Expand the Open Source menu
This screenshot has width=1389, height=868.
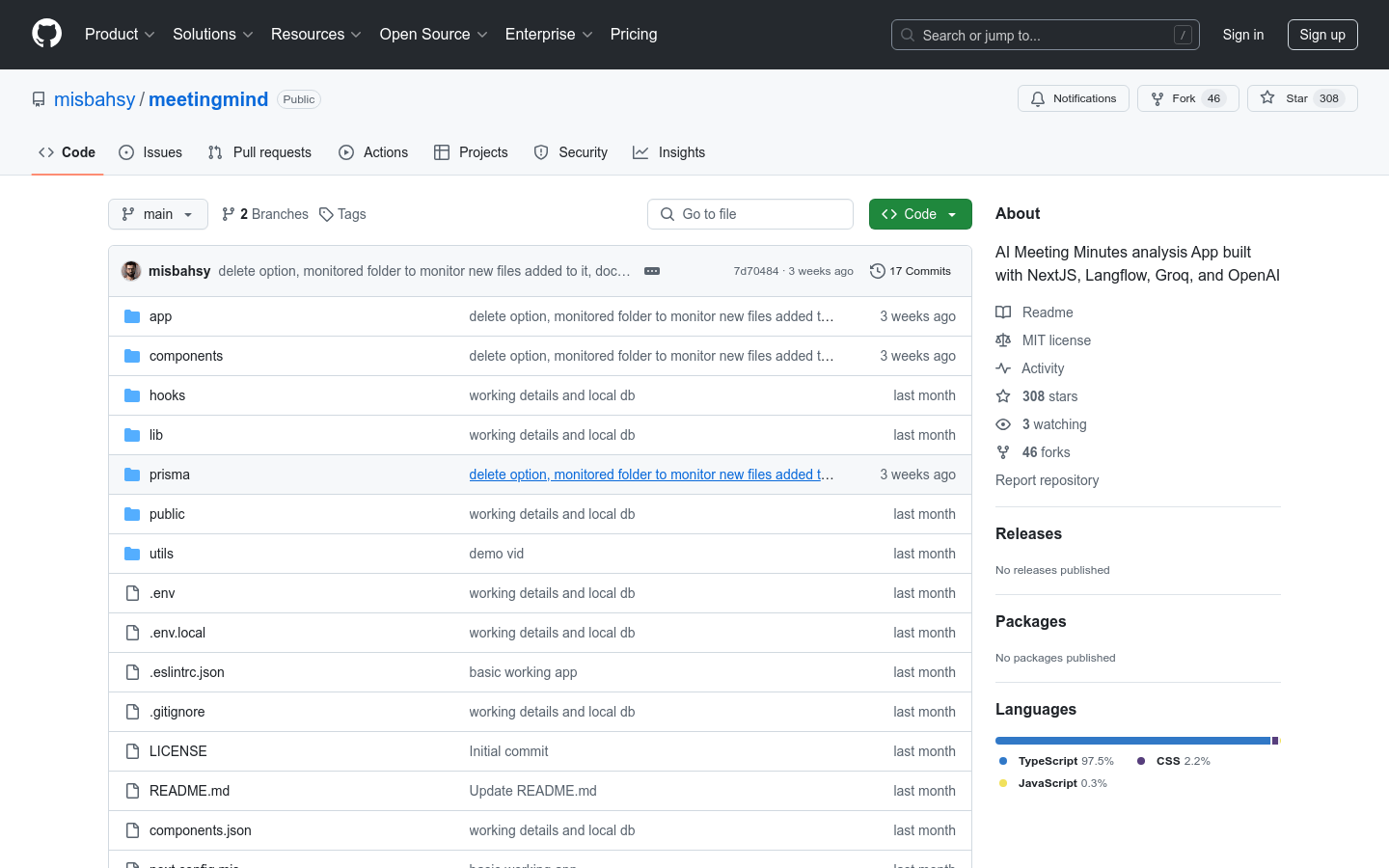click(x=434, y=34)
